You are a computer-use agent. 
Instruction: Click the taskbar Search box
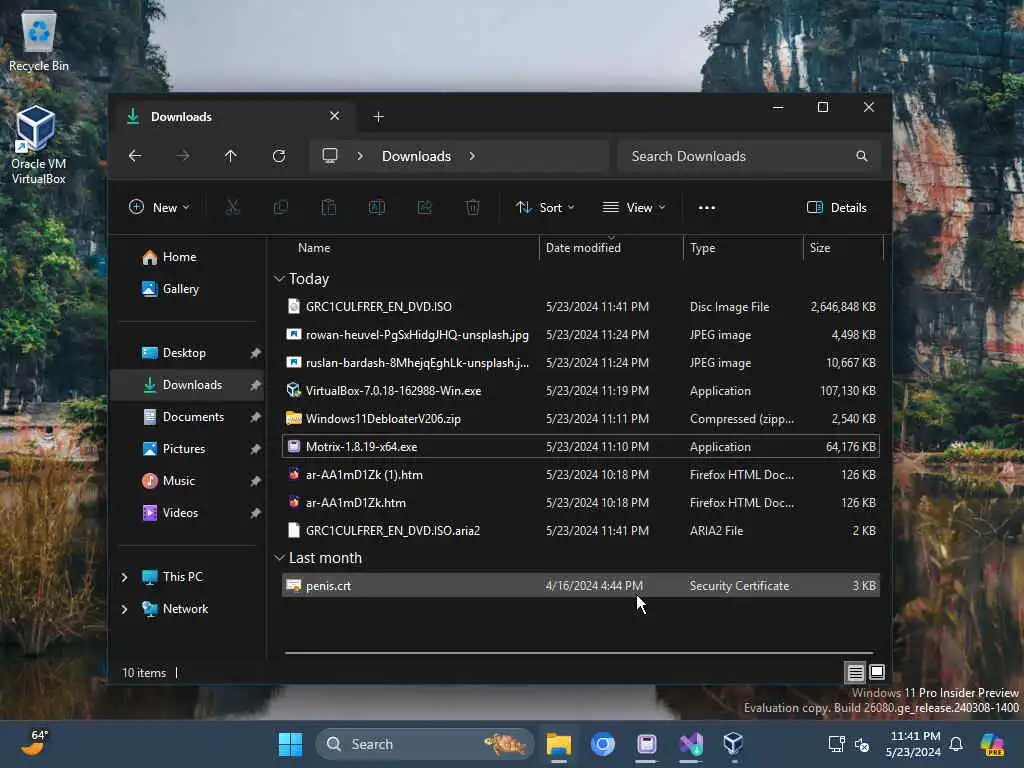[x=424, y=744]
